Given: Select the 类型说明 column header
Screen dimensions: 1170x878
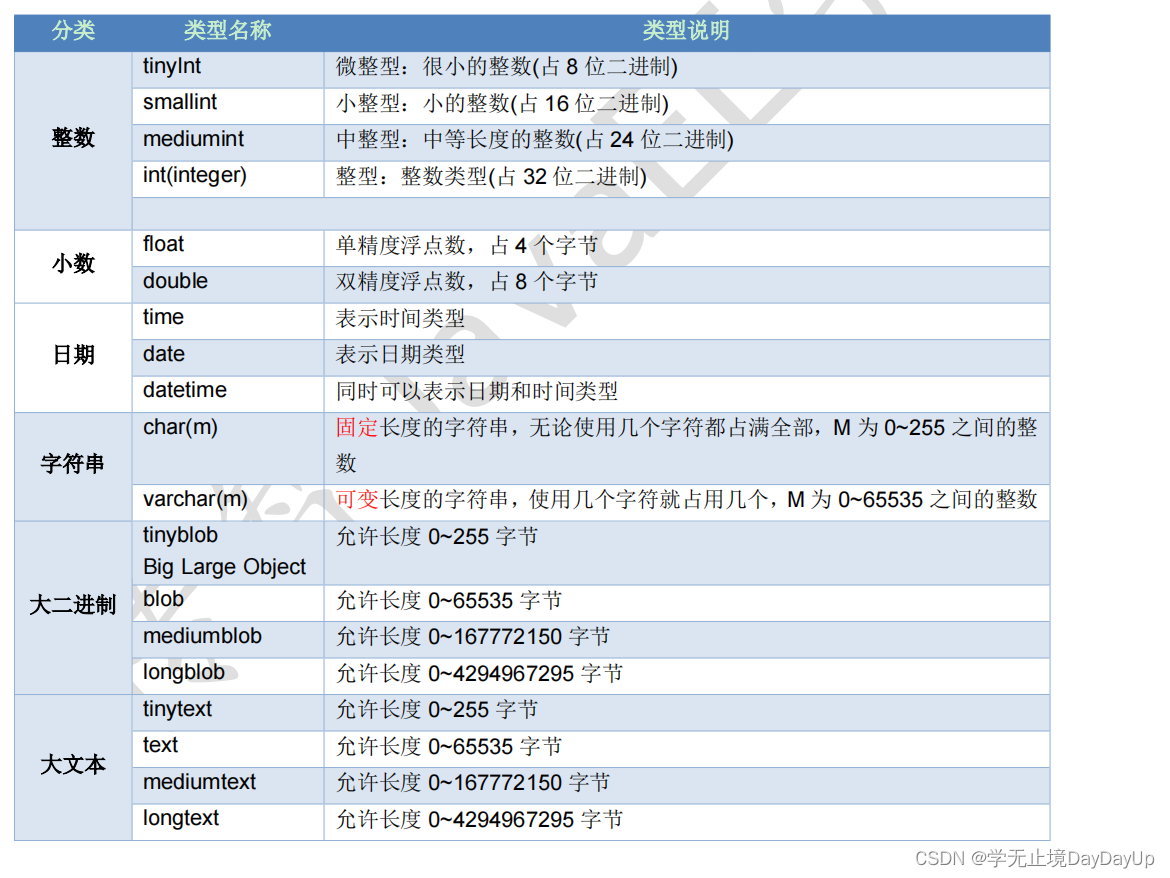Looking at the screenshot, I should tap(686, 31).
